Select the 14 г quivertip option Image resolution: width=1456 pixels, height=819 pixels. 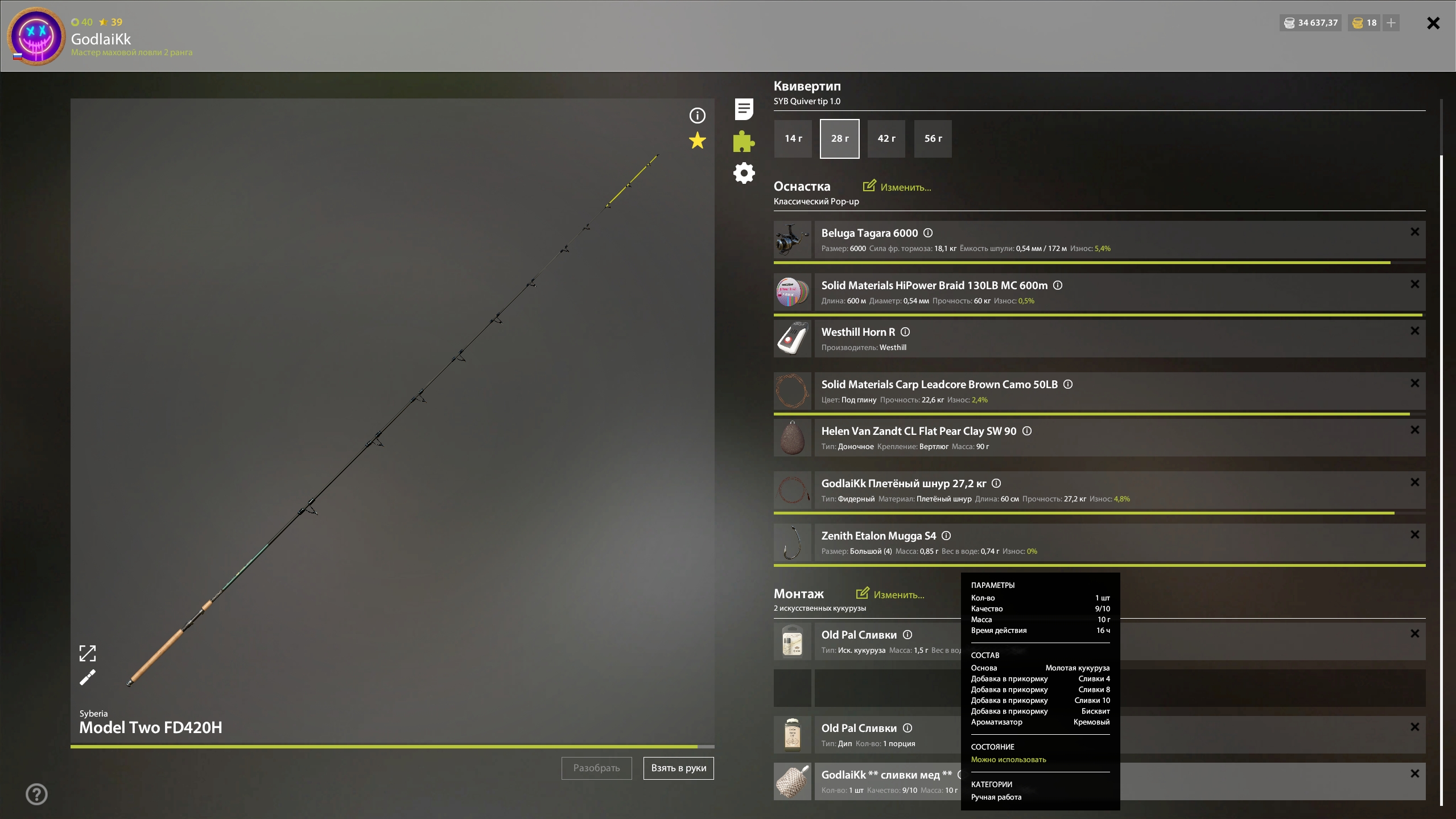coord(793,138)
